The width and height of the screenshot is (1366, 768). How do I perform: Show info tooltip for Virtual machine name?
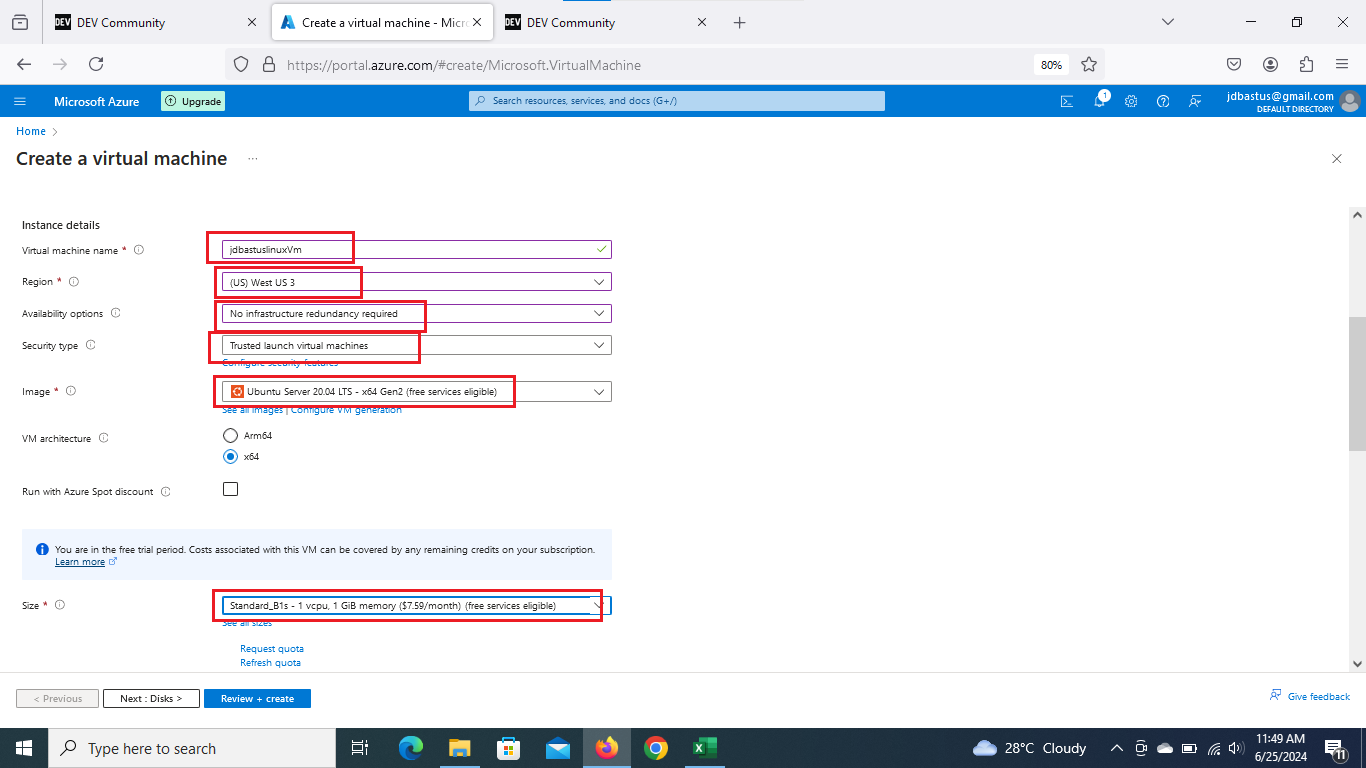[x=139, y=250]
